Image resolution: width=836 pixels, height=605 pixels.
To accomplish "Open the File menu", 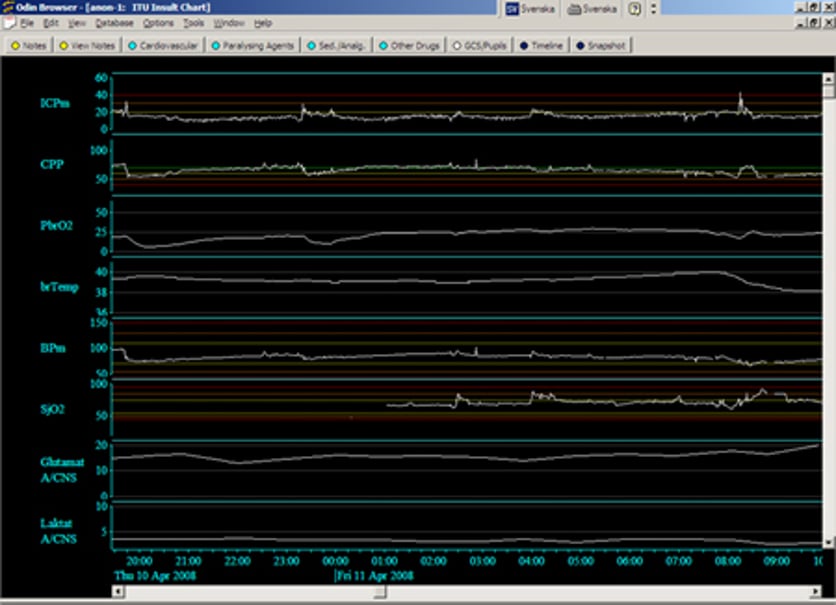I will pos(27,22).
